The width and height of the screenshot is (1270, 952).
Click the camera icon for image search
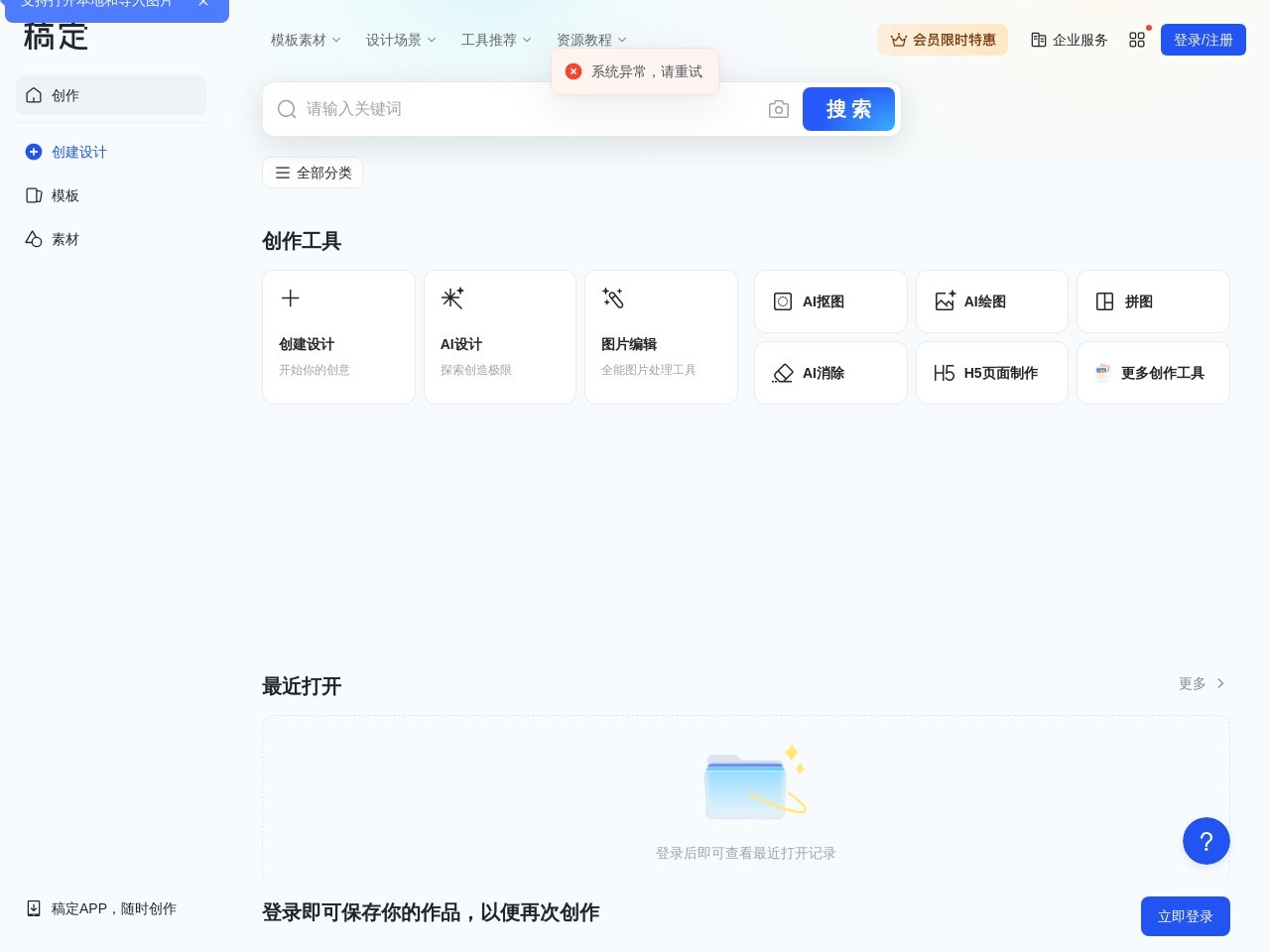tap(779, 109)
